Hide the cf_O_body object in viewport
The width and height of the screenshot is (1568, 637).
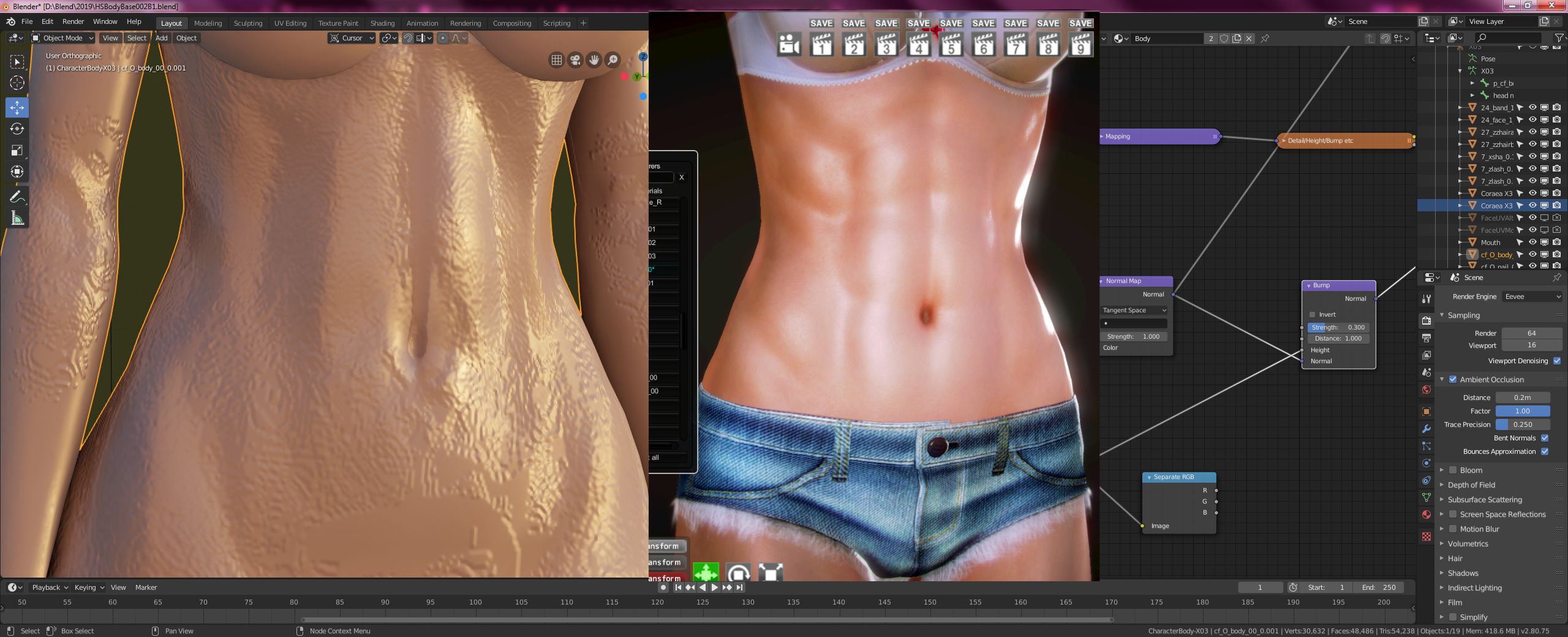coord(1532,254)
